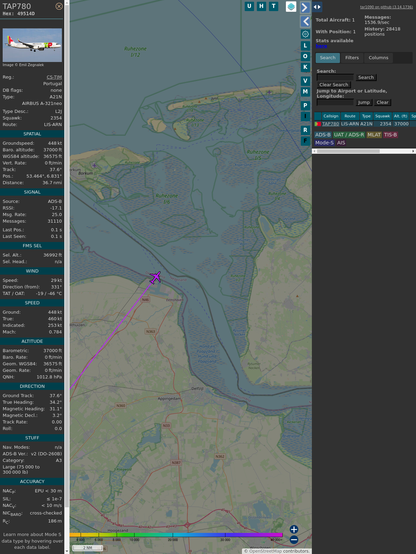Viewport: 416px width, 554px height.
Task: Click the double-arrow sidebar width toggle
Action: tap(317, 7)
